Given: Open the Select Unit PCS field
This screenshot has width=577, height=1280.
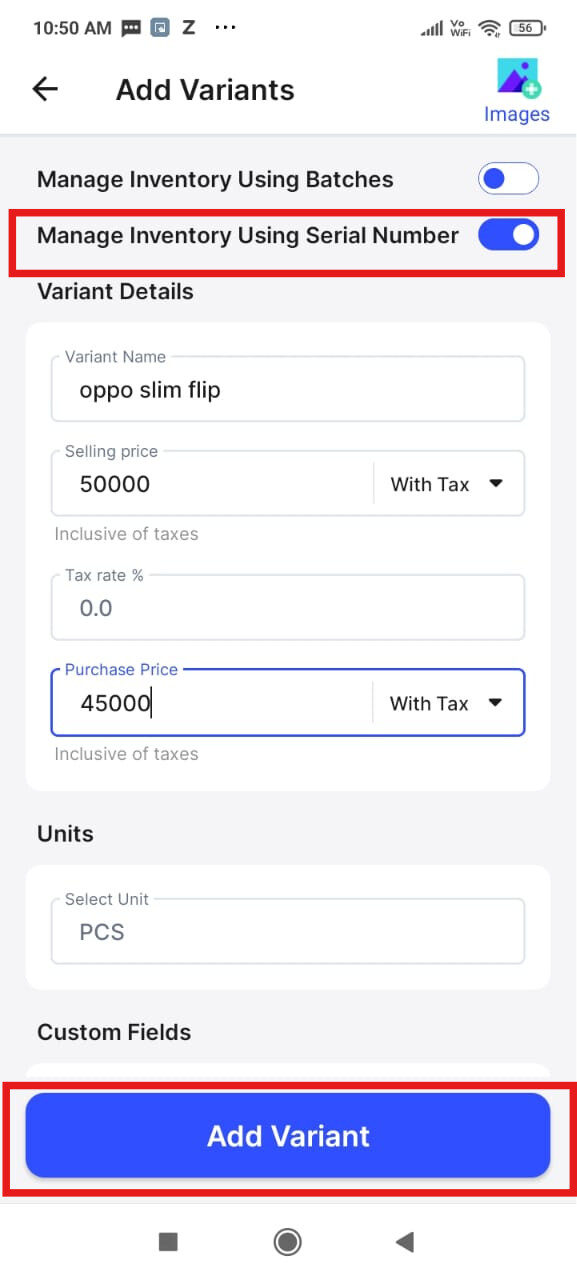Looking at the screenshot, I should coord(288,932).
